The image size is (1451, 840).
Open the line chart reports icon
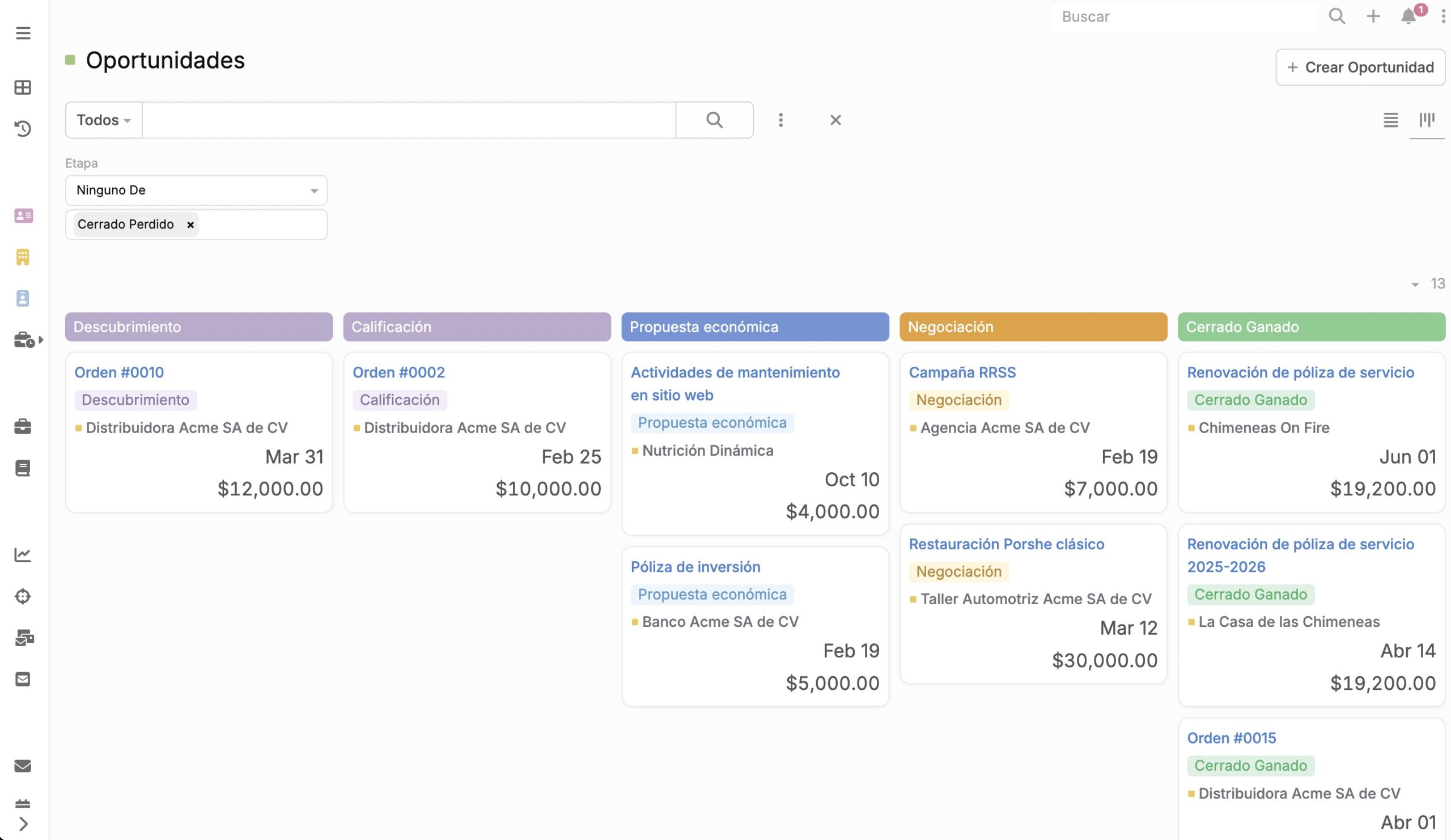point(23,554)
